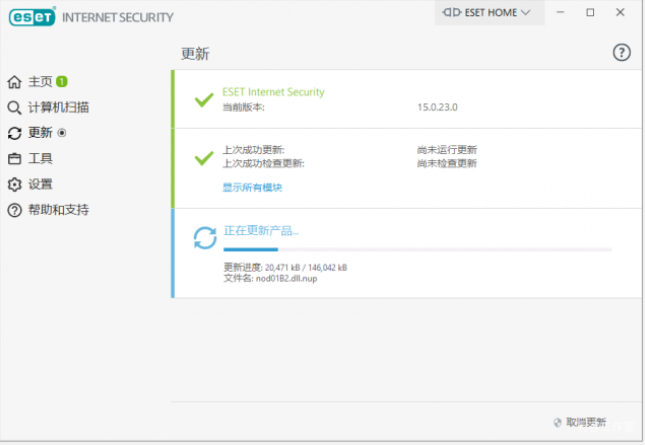Click the 显示所有模块 link
645x445 pixels.
tap(252, 187)
